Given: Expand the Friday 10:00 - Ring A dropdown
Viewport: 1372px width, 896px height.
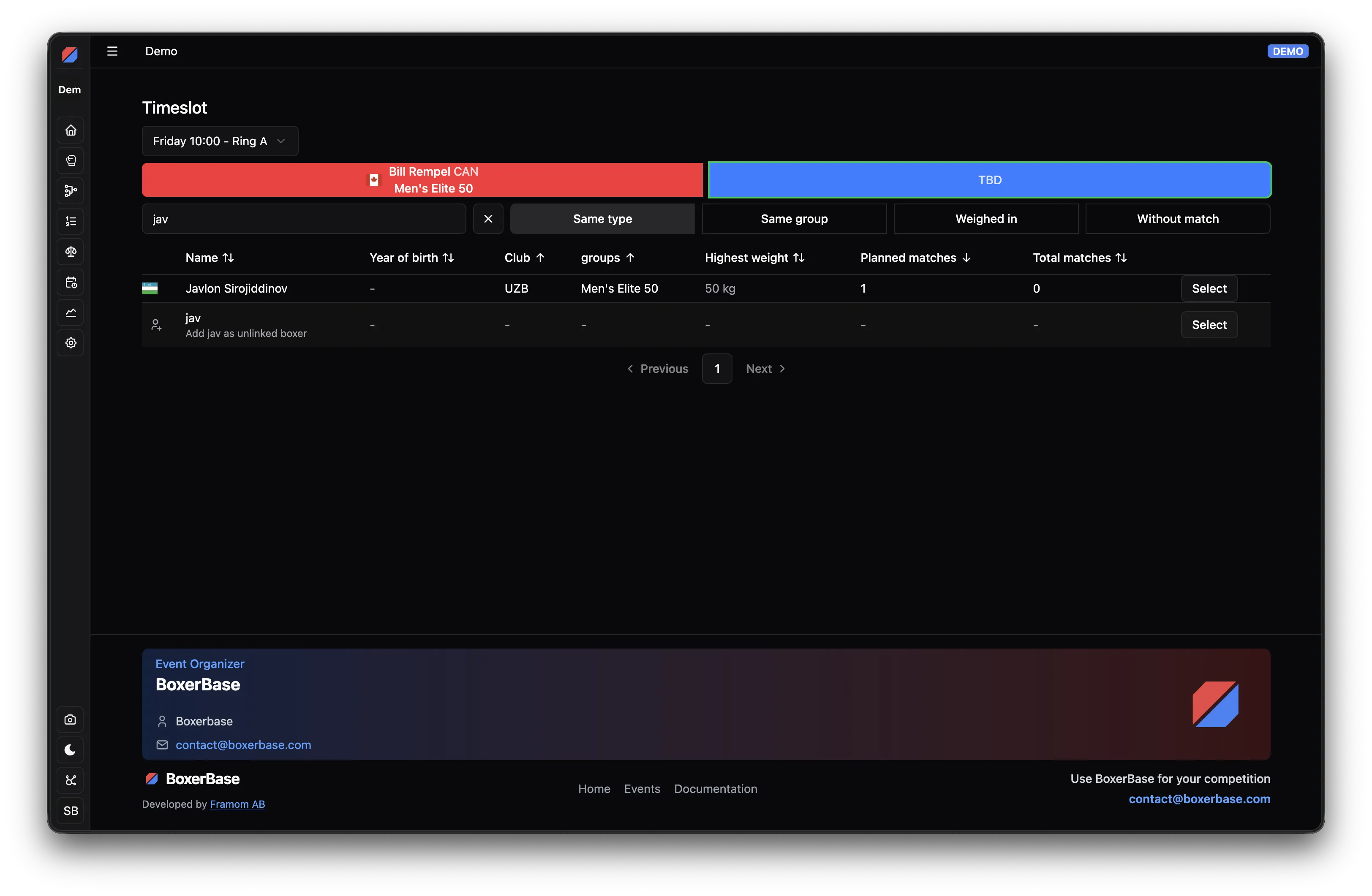Looking at the screenshot, I should 220,141.
